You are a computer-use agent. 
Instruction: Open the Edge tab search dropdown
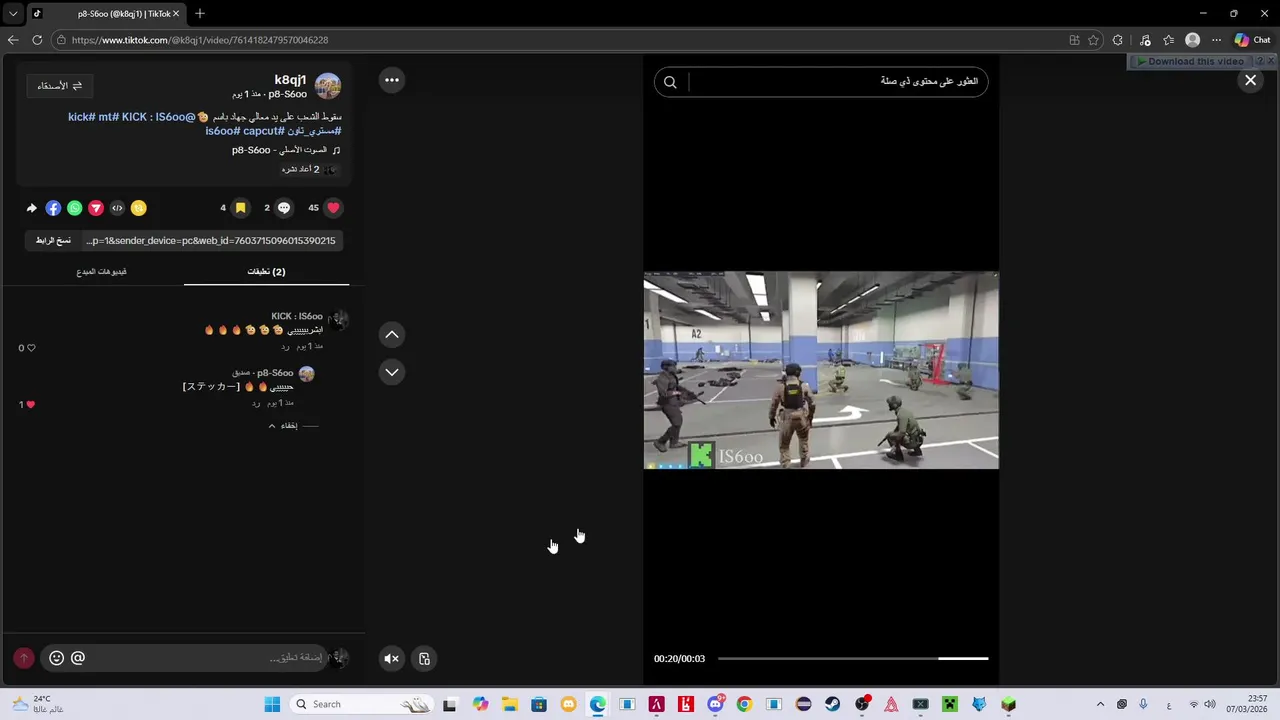click(13, 14)
